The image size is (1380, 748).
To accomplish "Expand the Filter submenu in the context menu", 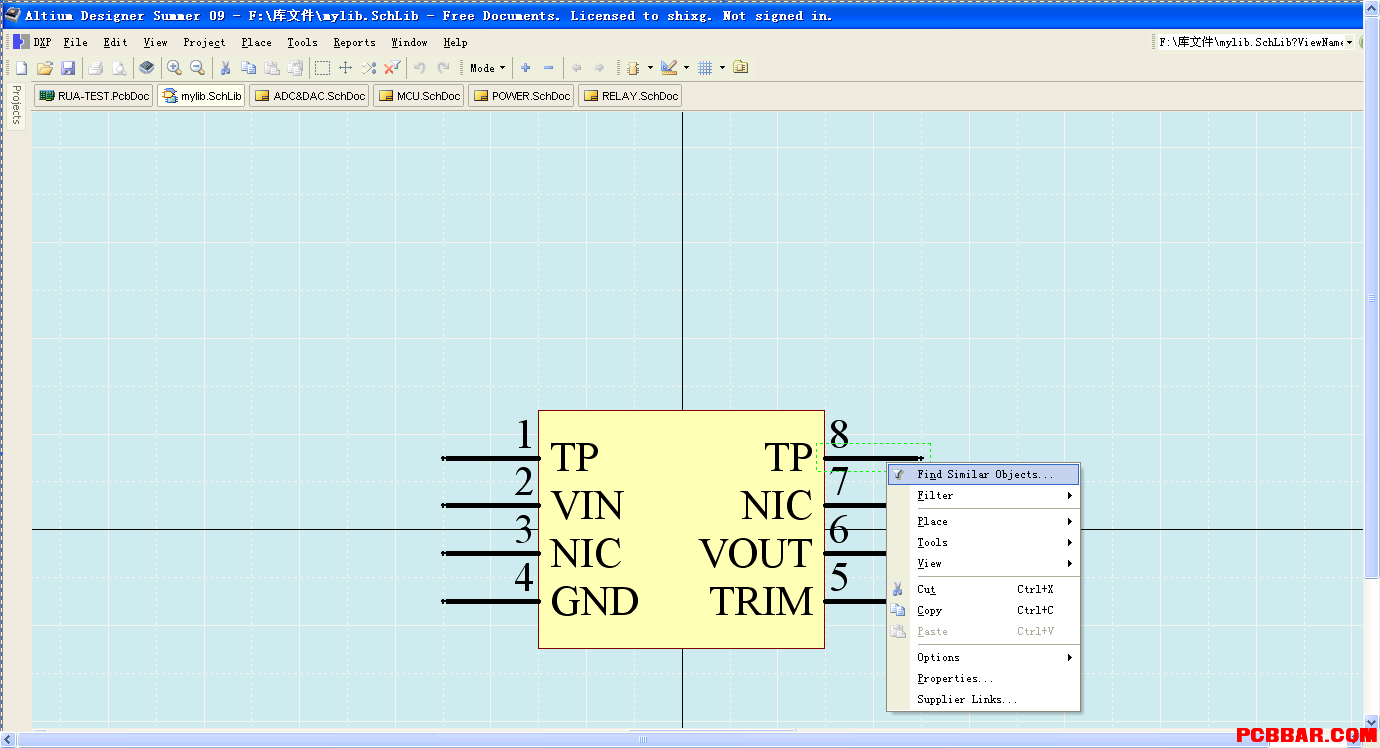I will [x=984, y=496].
